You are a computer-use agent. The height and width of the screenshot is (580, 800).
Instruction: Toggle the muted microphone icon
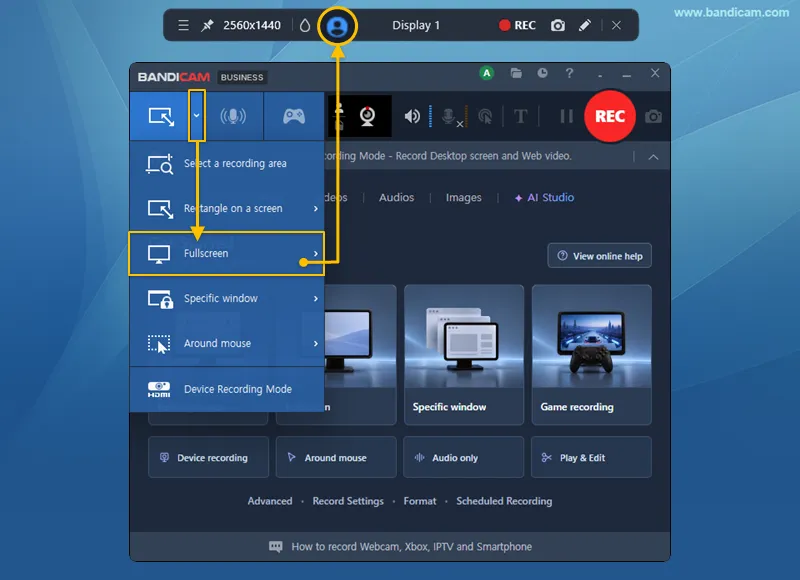451,117
